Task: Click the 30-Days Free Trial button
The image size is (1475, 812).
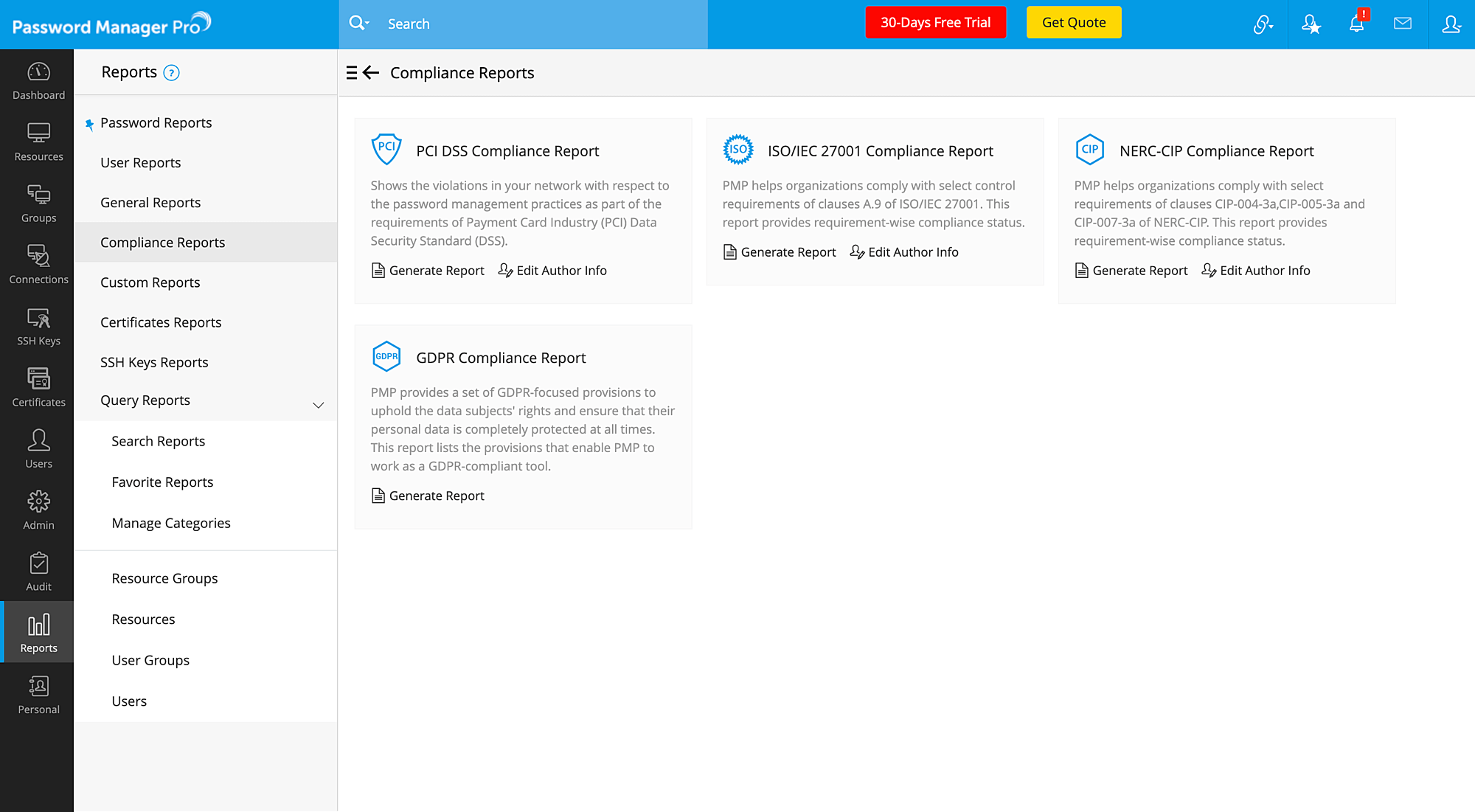Action: click(935, 23)
